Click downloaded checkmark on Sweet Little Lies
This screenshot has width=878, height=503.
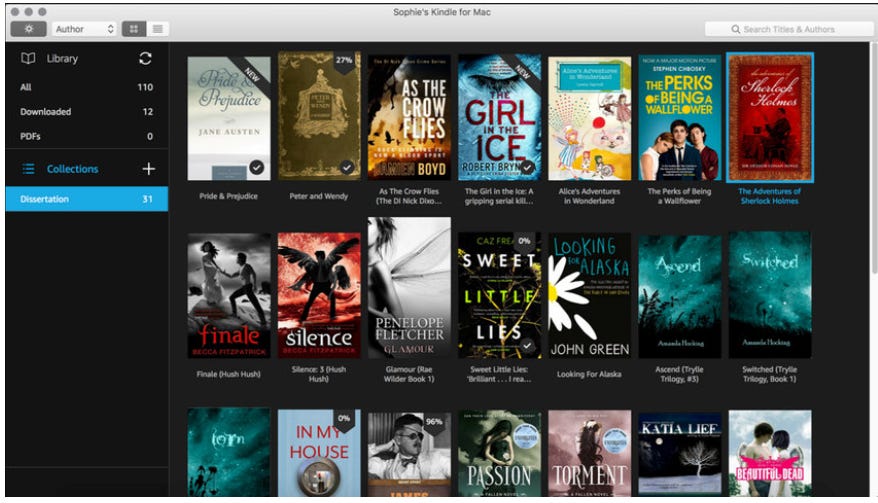pos(527,346)
